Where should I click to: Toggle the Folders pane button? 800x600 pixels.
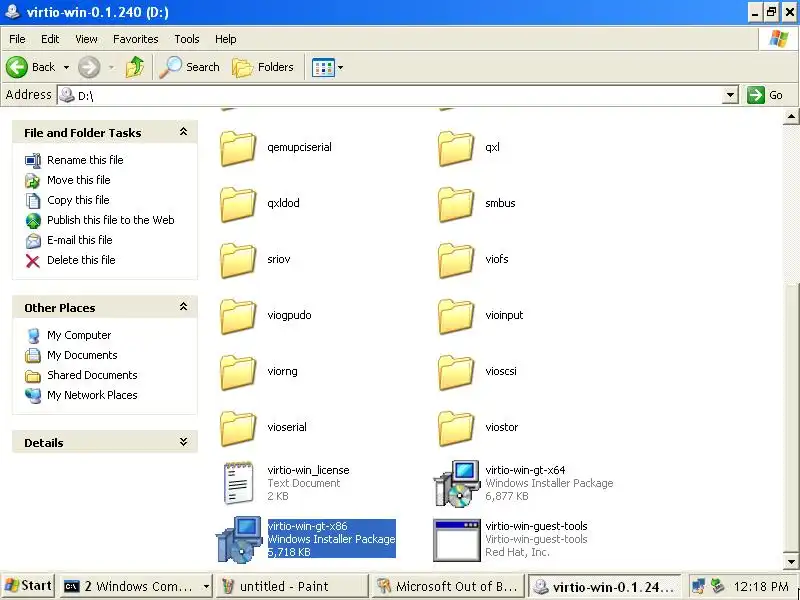tap(263, 67)
